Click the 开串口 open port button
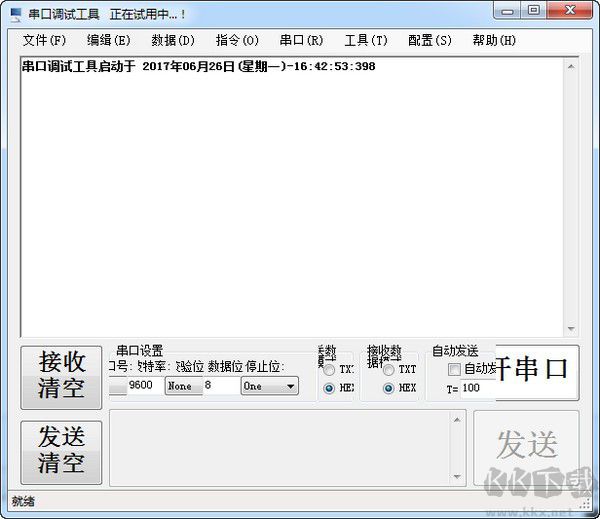Viewport: 600px width, 519px height. tap(537, 372)
